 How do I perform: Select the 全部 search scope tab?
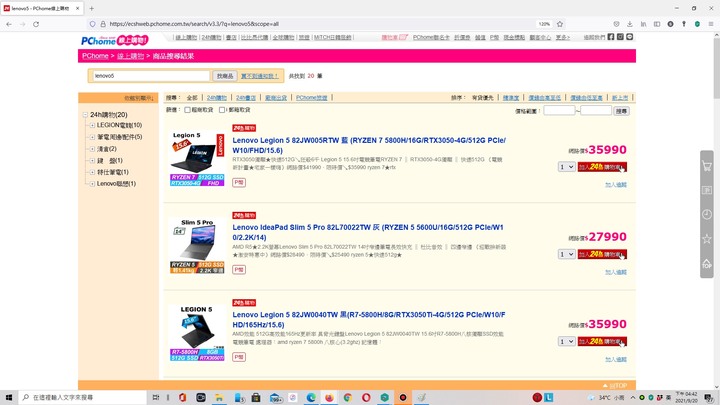tap(192, 98)
